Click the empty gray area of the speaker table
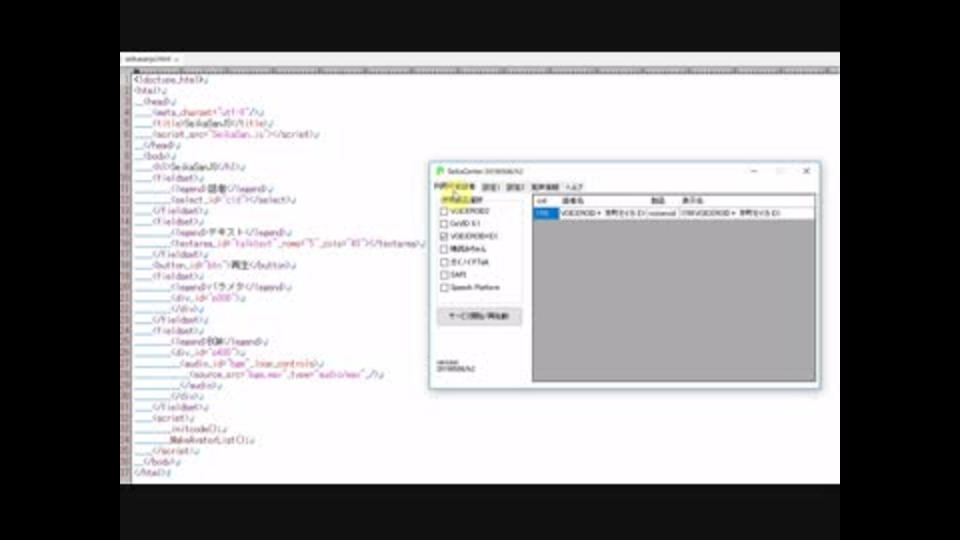Viewport: 960px width, 540px height. tap(673, 300)
